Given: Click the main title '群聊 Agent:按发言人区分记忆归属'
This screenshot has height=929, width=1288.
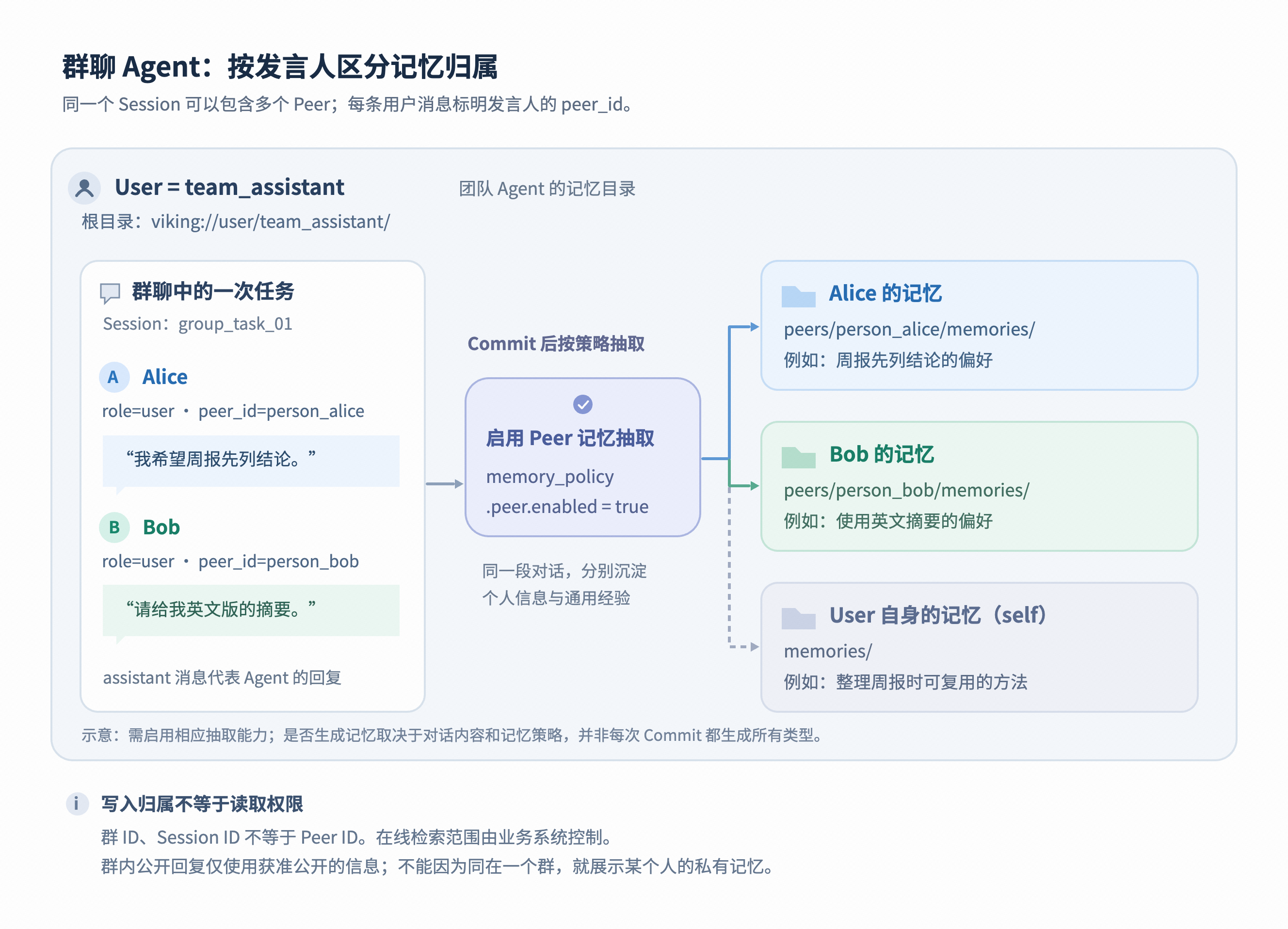Looking at the screenshot, I should [280, 67].
